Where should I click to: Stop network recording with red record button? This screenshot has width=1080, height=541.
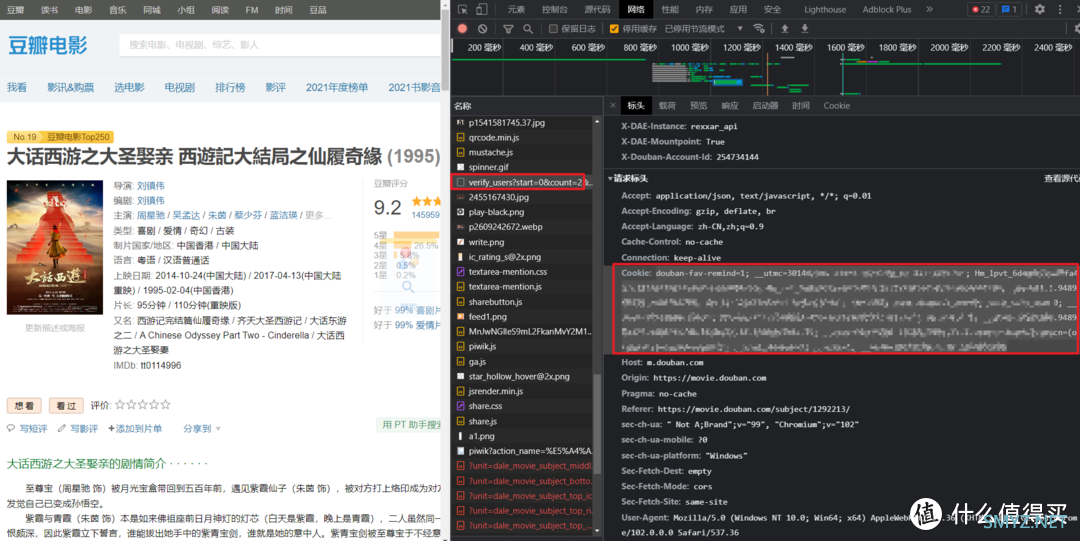tap(463, 29)
